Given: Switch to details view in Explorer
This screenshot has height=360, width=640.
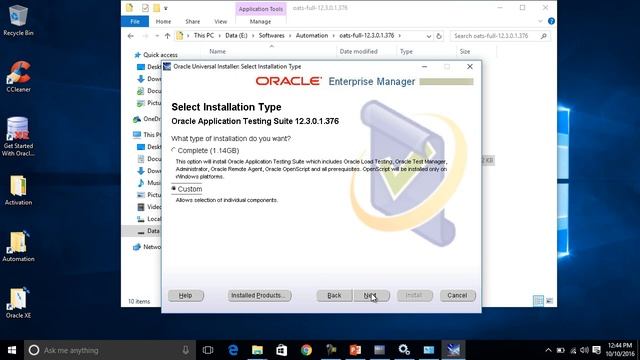Looking at the screenshot, I should pos(538,301).
